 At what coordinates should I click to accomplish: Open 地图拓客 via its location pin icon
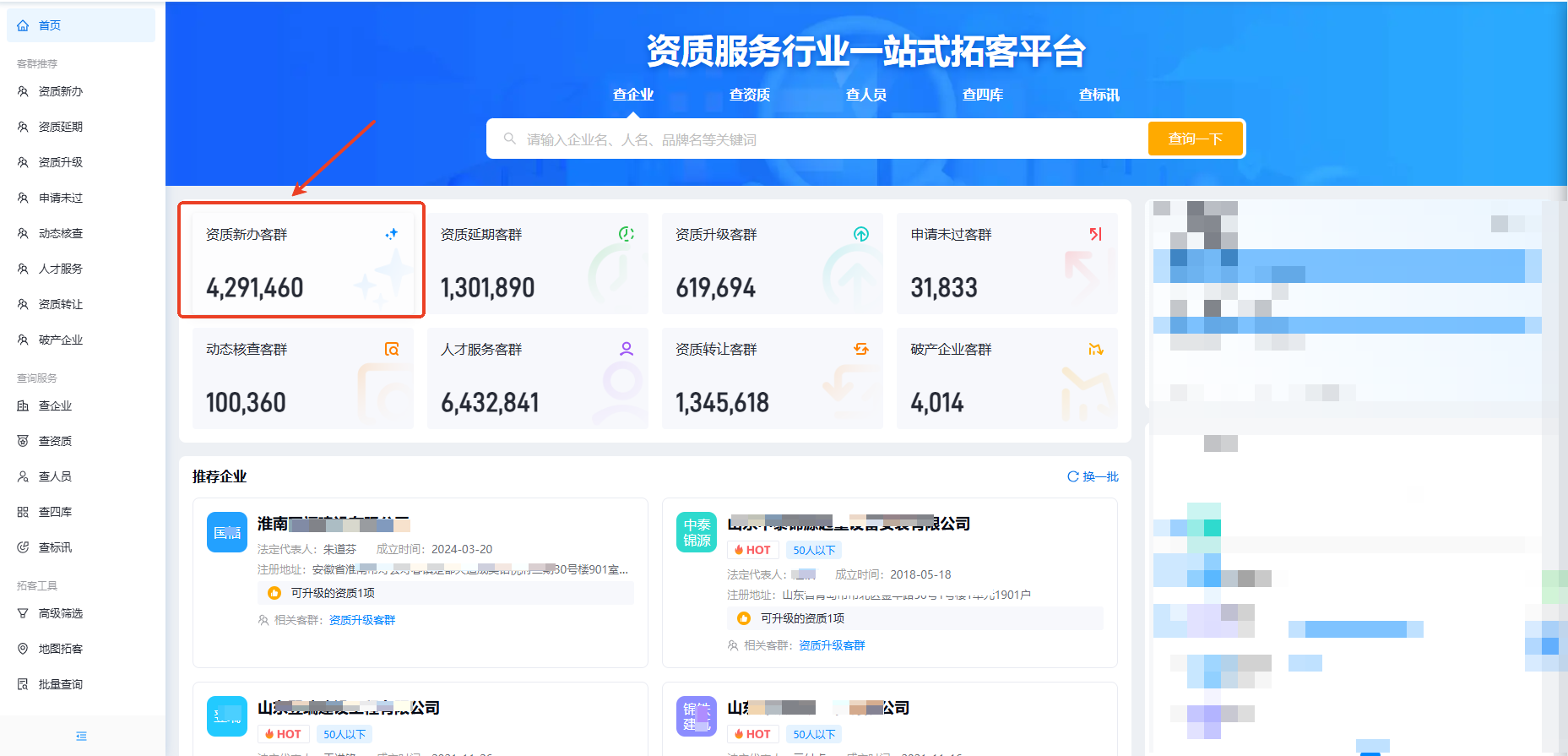(23, 649)
